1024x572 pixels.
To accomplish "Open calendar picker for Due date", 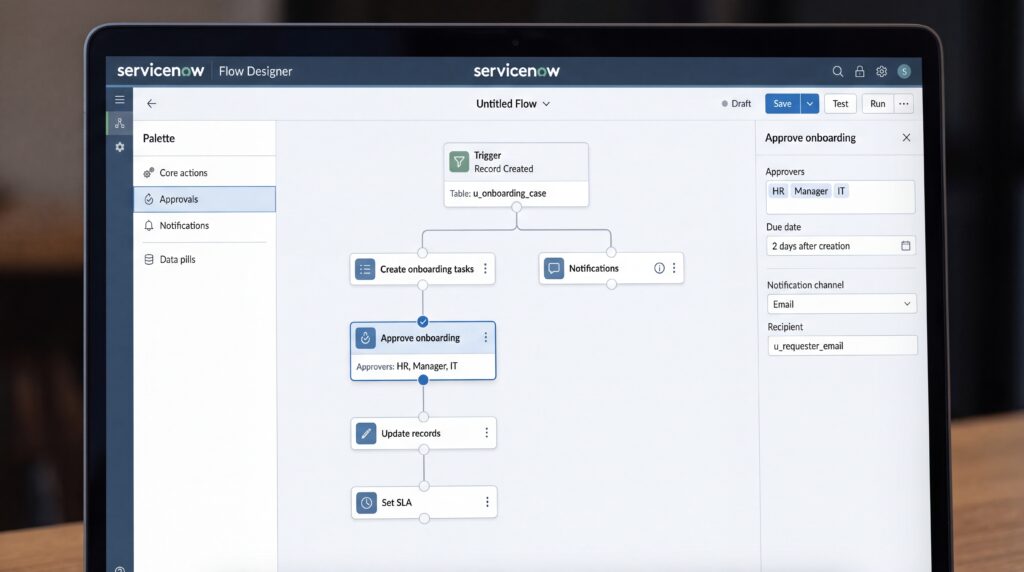I will 905,246.
